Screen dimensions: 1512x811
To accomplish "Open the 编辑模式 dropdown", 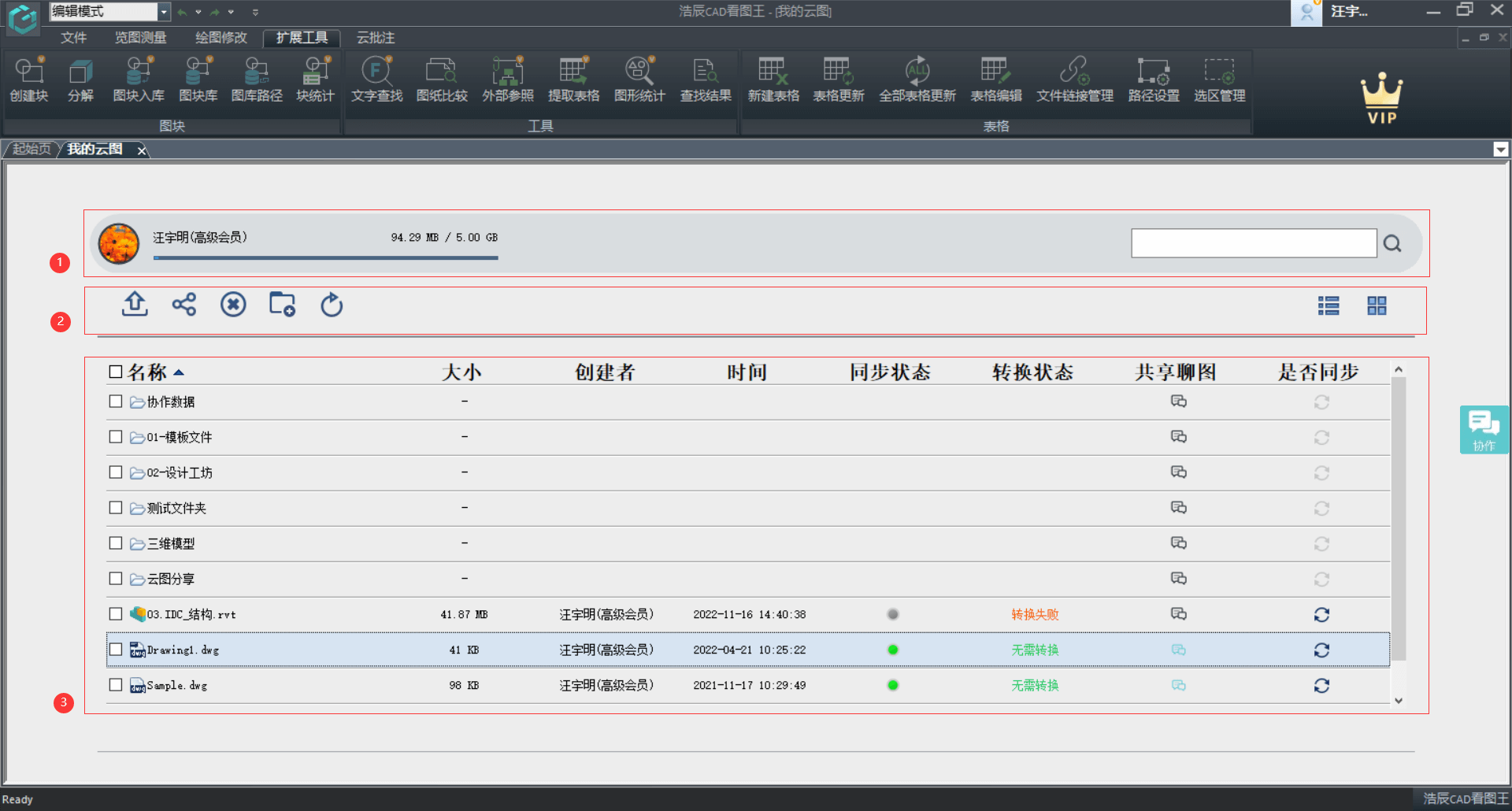I will tap(164, 12).
